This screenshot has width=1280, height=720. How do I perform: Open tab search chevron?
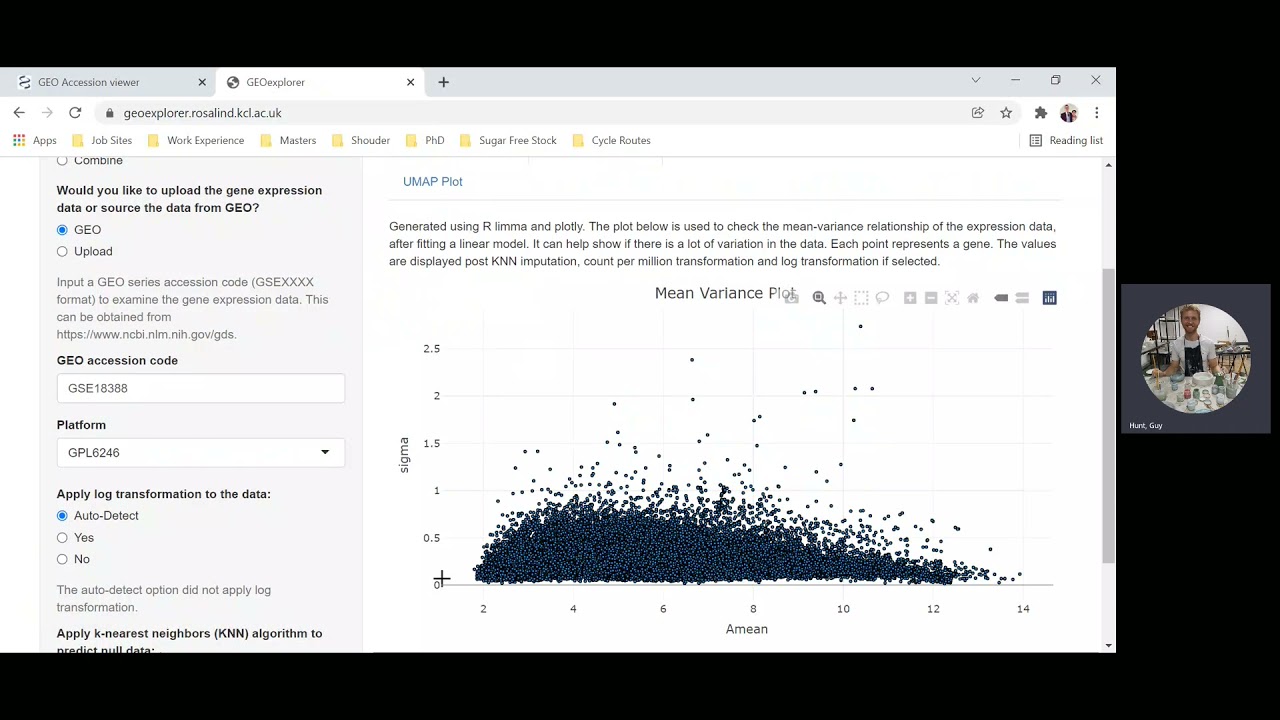click(x=976, y=80)
